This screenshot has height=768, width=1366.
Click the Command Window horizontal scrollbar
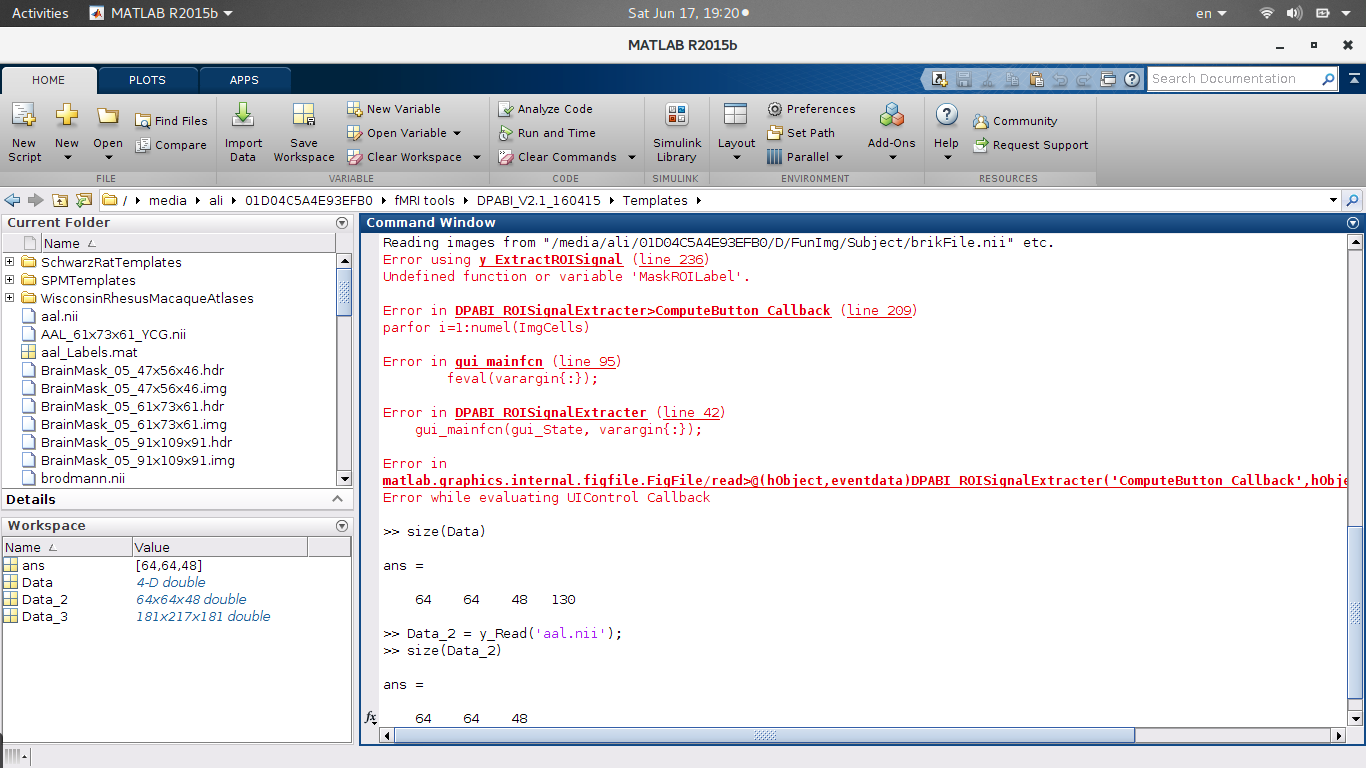coord(765,735)
